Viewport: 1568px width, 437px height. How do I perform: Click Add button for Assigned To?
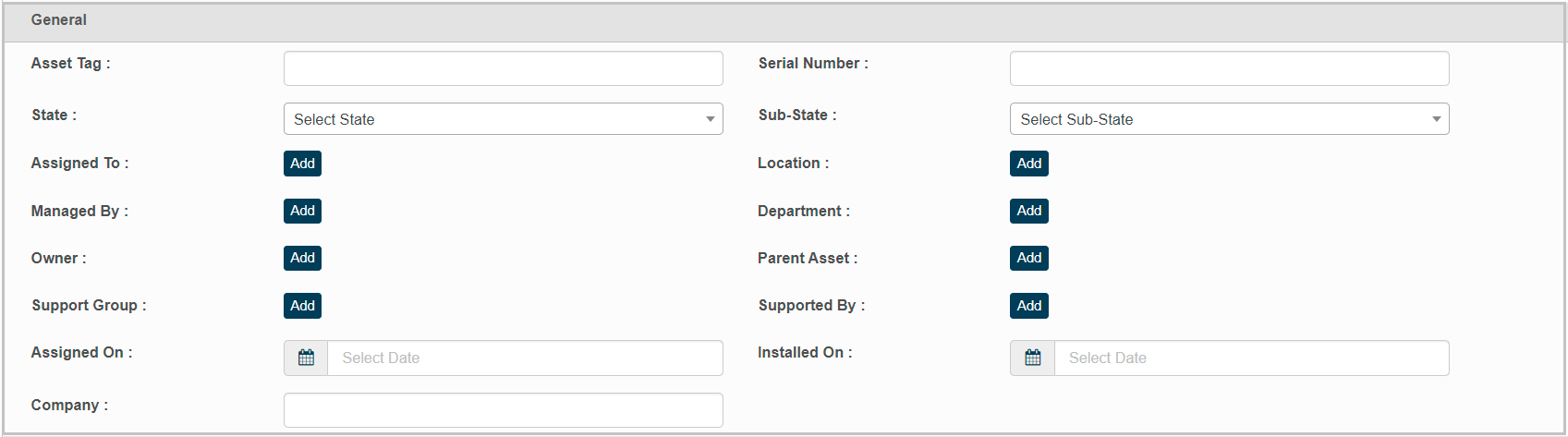click(302, 164)
